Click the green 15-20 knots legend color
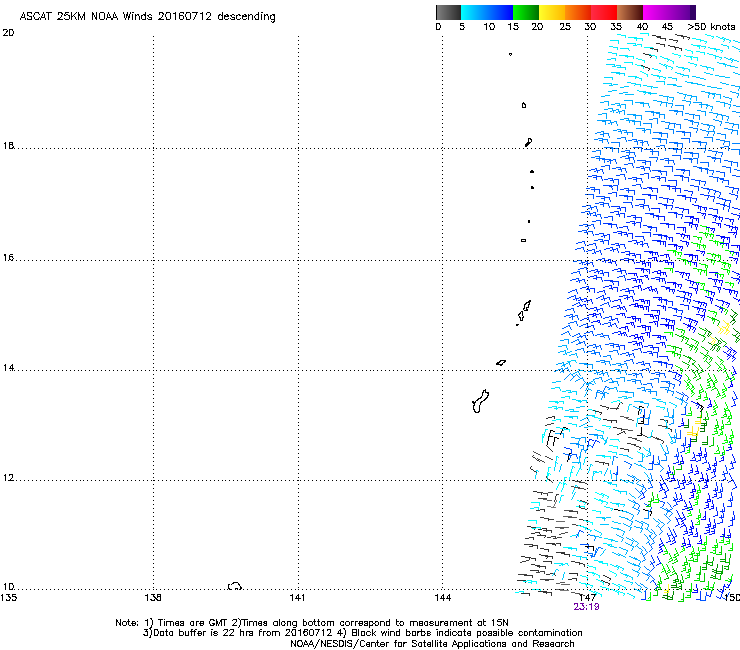This screenshot has width=740, height=650. click(x=526, y=12)
